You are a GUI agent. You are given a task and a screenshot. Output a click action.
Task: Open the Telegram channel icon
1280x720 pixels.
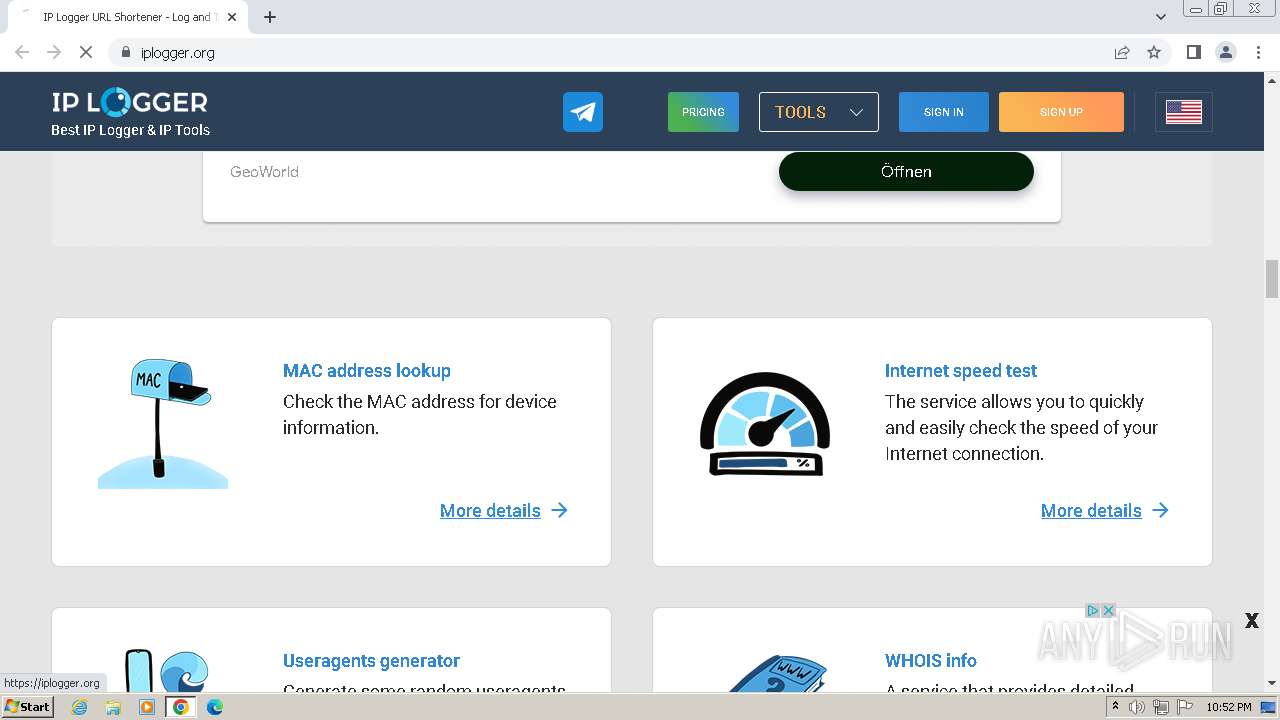click(x=583, y=112)
